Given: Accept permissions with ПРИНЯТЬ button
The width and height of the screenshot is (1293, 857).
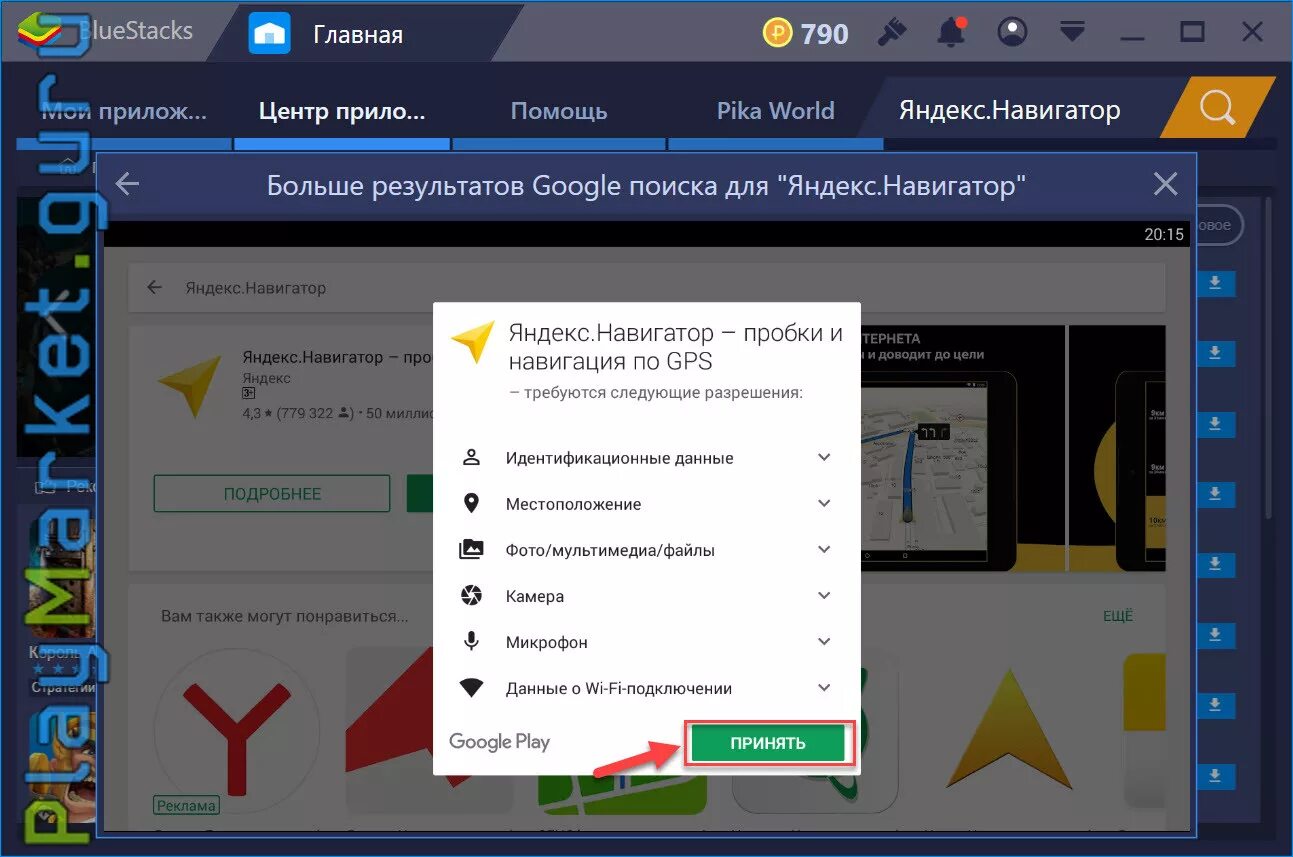Looking at the screenshot, I should pos(768,743).
